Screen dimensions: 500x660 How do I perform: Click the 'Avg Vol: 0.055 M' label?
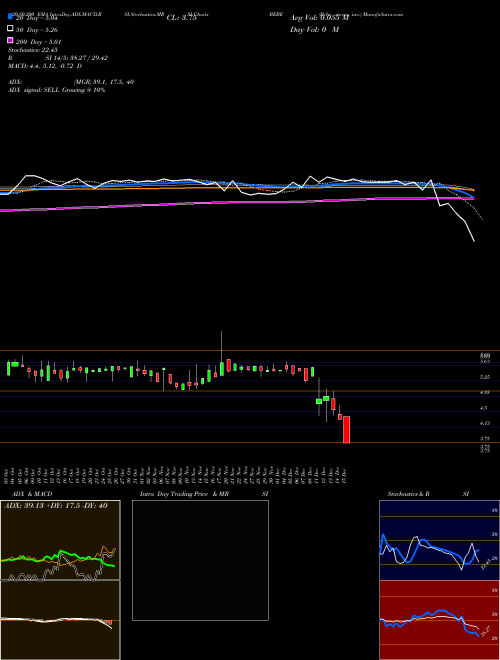point(319,18)
